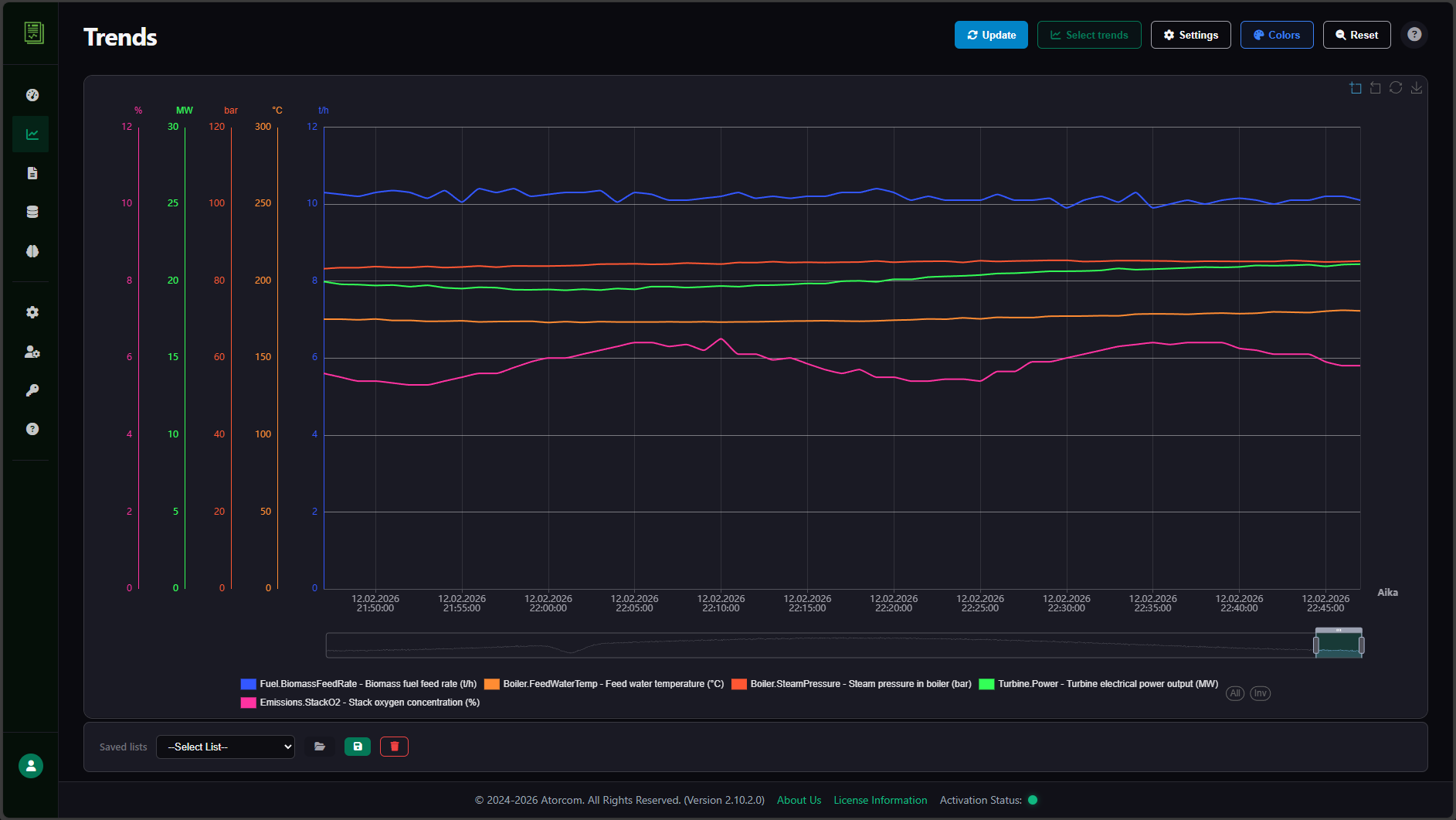Viewport: 1456px width, 820px height.
Task: Restore the chart with the refresh icon
Action: tap(1395, 88)
